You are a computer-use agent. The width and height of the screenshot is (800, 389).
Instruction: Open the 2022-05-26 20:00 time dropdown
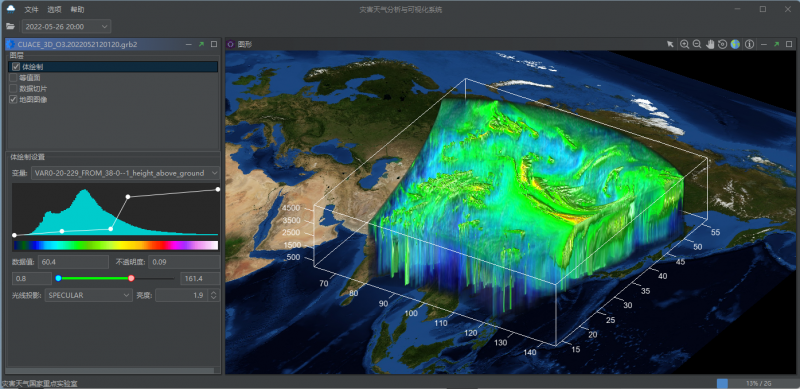(x=66, y=26)
